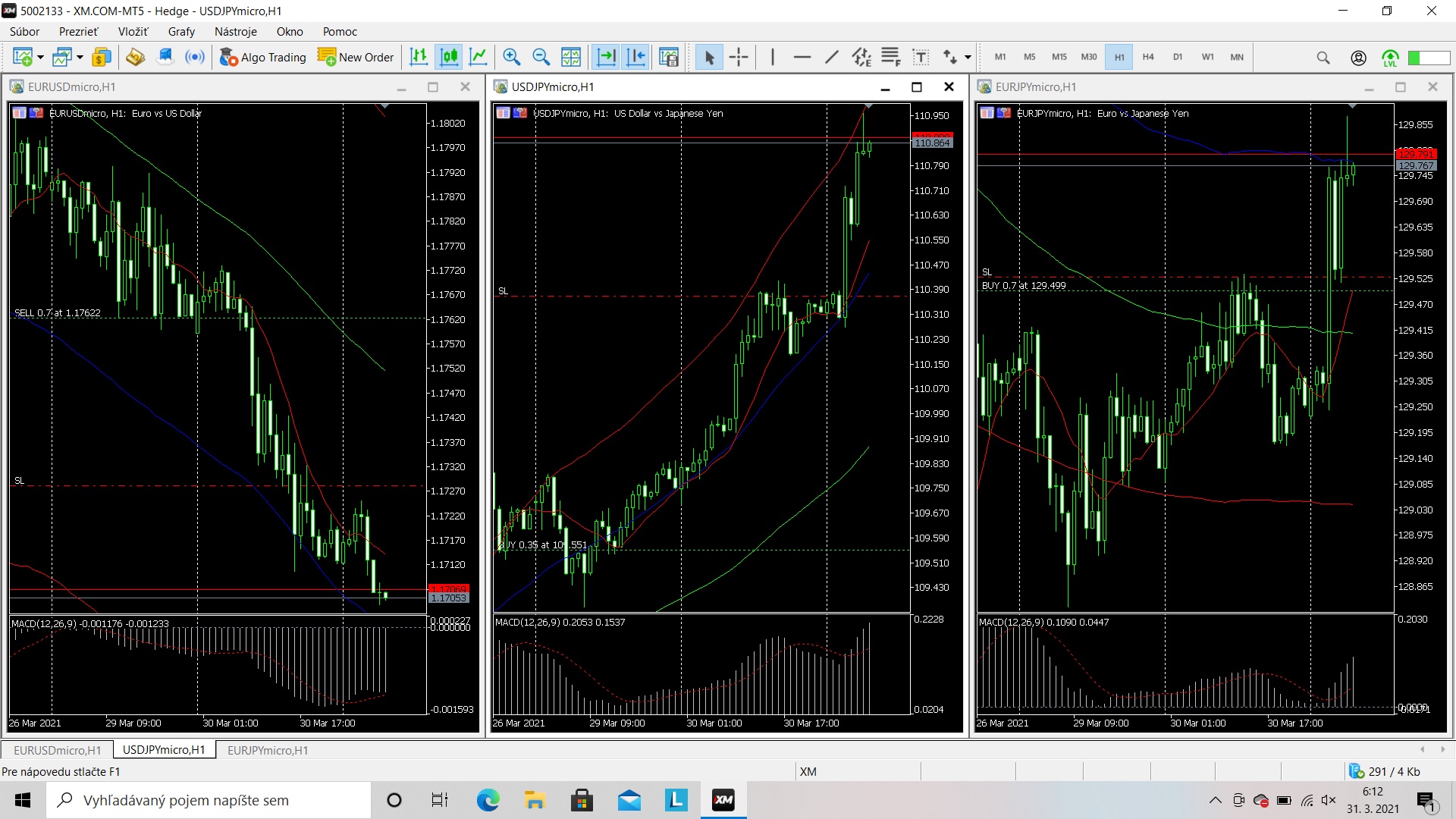The height and width of the screenshot is (819, 1456).
Task: Select the arrow cursor tool
Action: pos(709,57)
